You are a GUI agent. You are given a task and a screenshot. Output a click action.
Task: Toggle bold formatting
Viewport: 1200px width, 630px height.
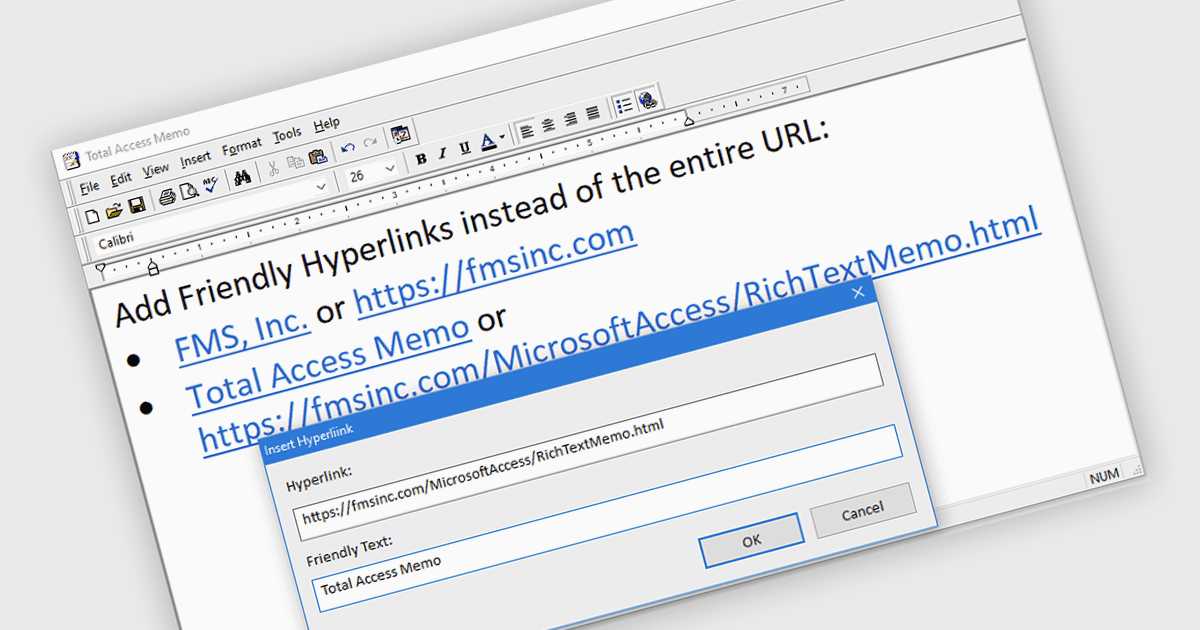[x=421, y=158]
